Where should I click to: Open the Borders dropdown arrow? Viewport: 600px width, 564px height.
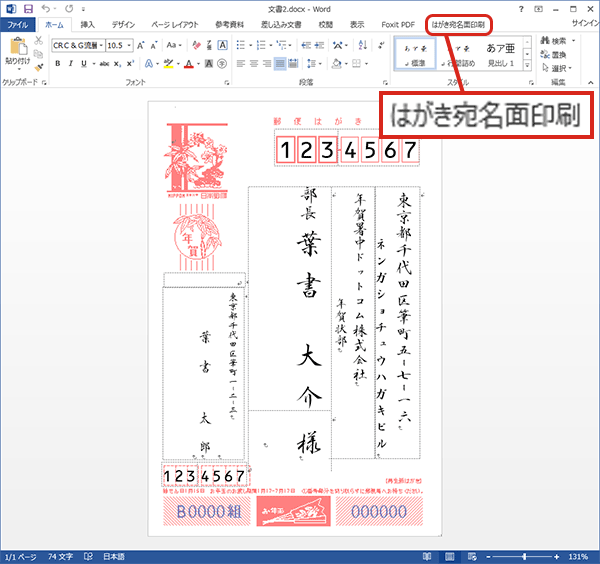click(x=367, y=64)
